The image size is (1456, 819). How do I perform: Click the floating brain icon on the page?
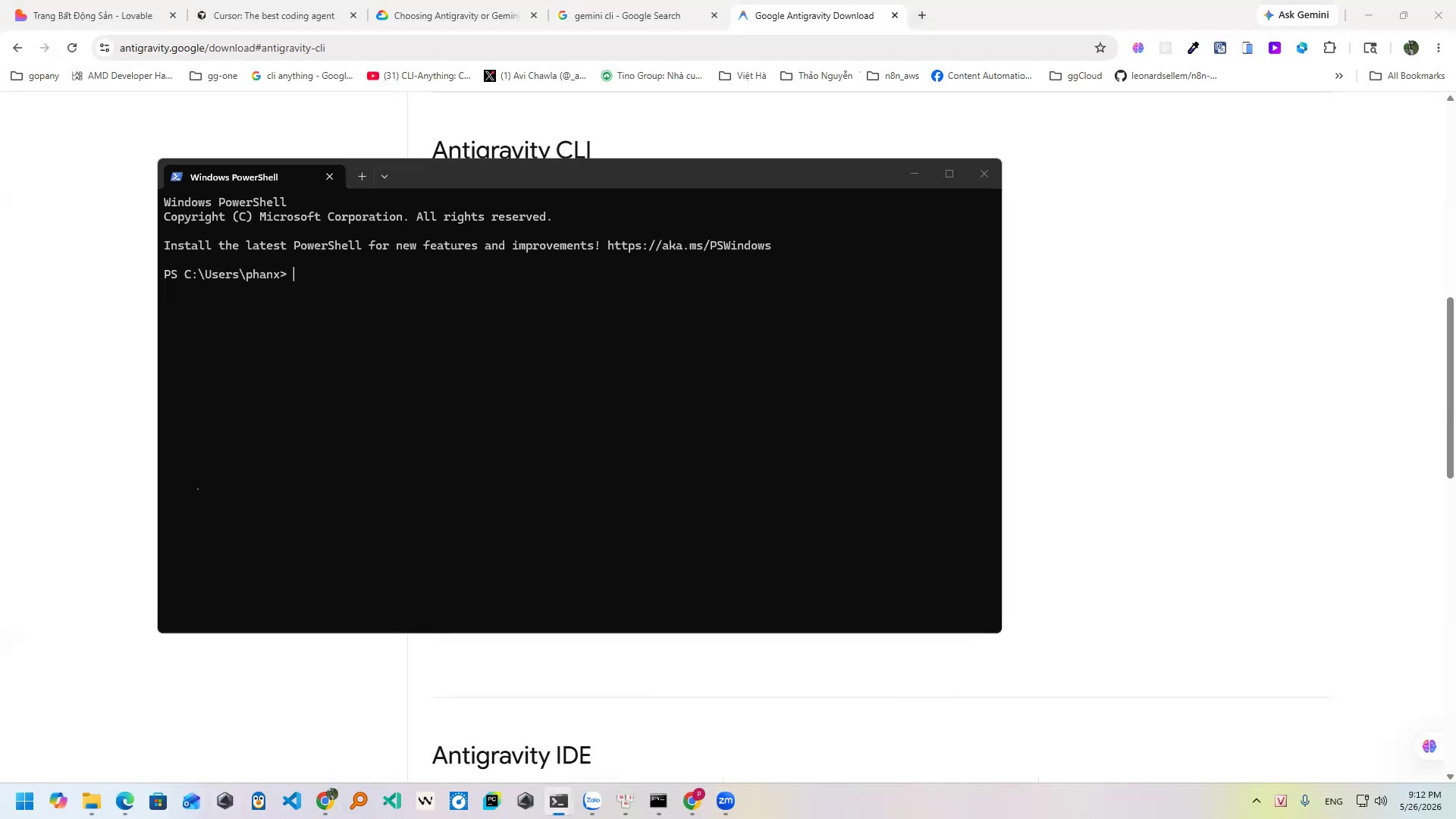point(1429,747)
